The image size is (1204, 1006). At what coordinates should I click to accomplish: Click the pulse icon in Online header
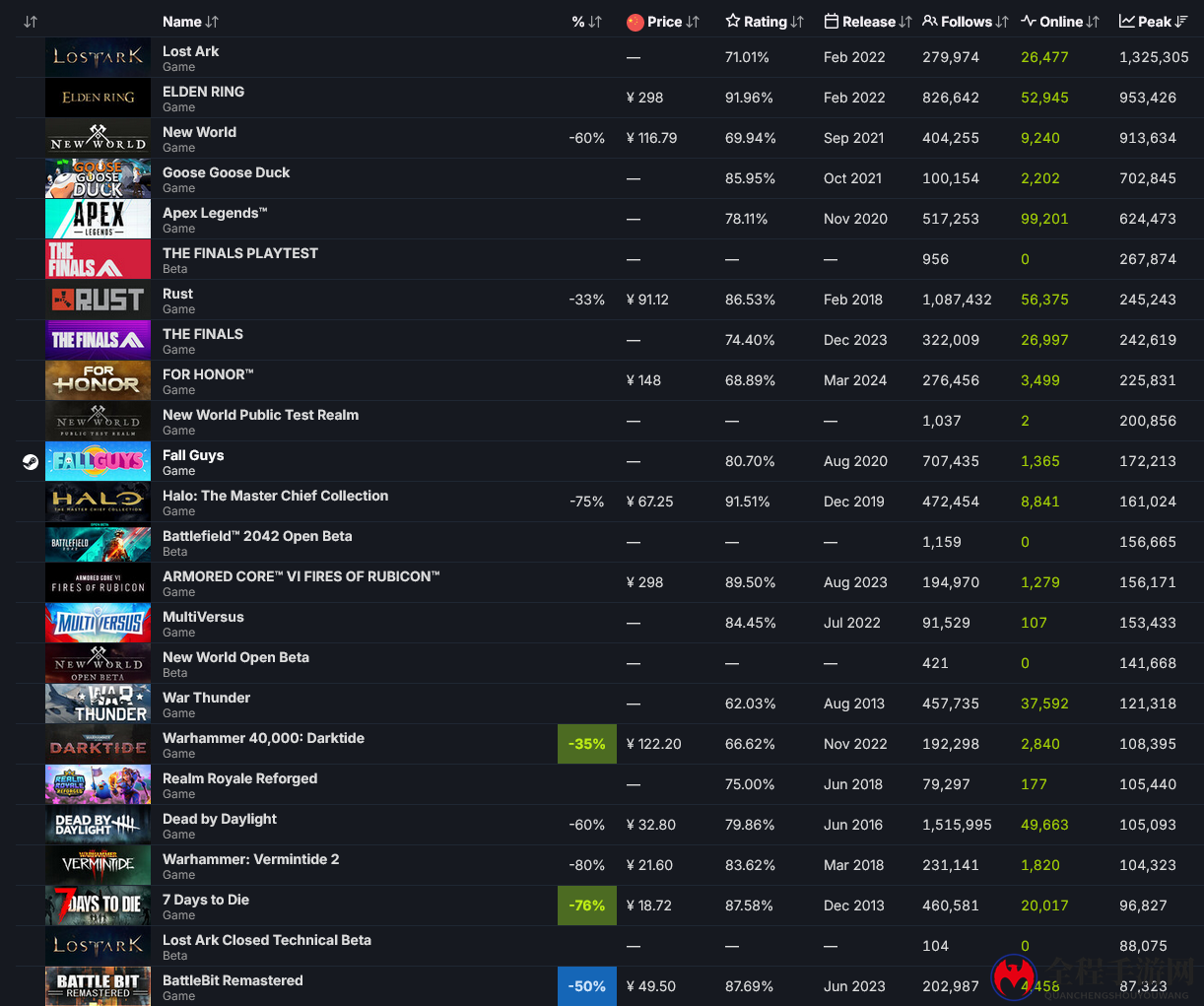pos(1029,21)
